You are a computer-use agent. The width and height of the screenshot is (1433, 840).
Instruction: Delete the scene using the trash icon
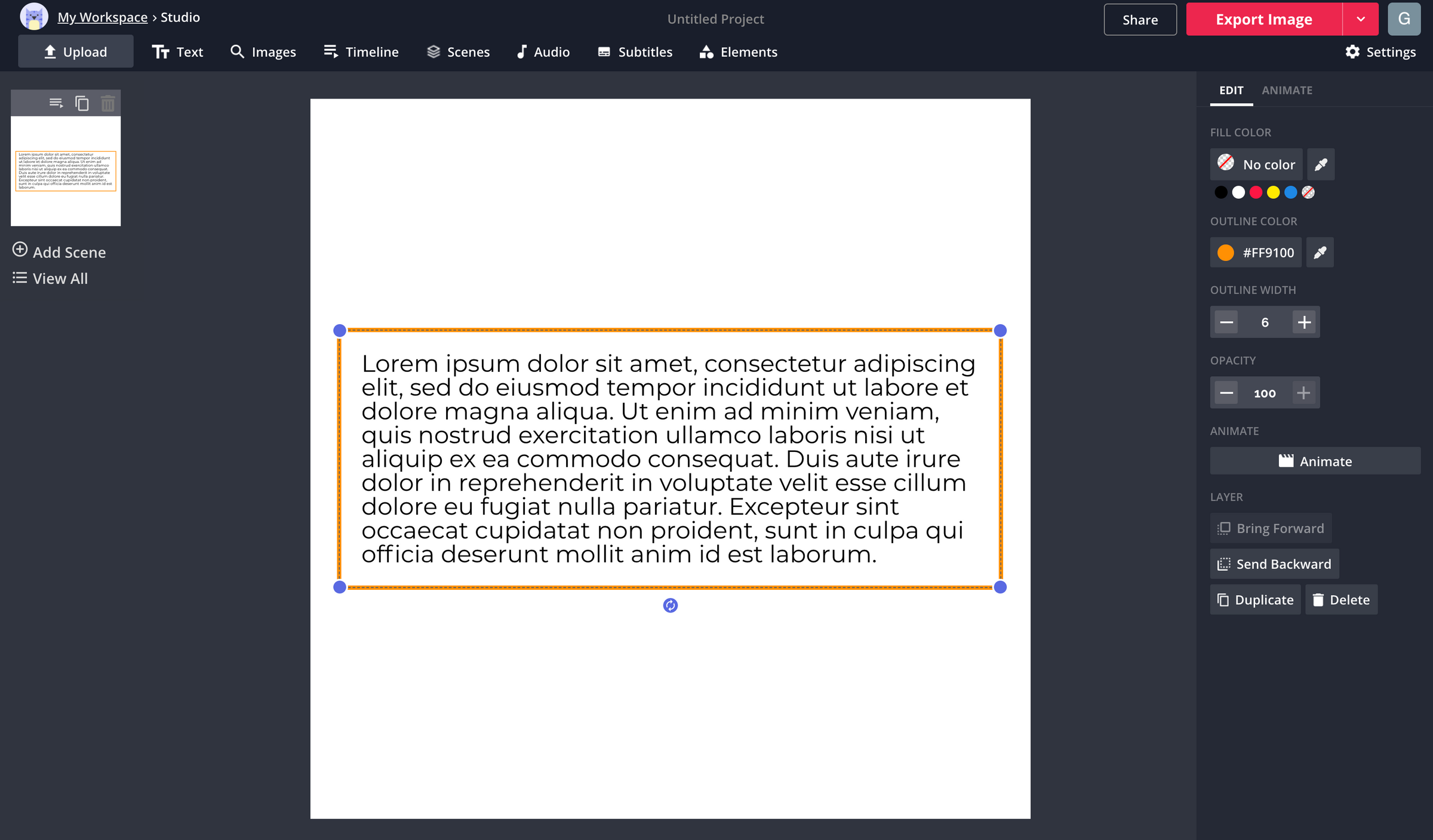coord(107,103)
